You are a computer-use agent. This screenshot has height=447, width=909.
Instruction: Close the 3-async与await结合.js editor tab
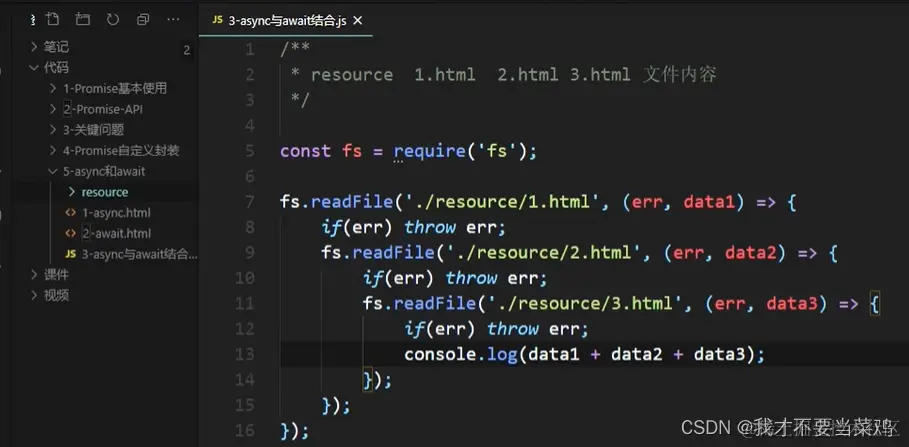[358, 21]
